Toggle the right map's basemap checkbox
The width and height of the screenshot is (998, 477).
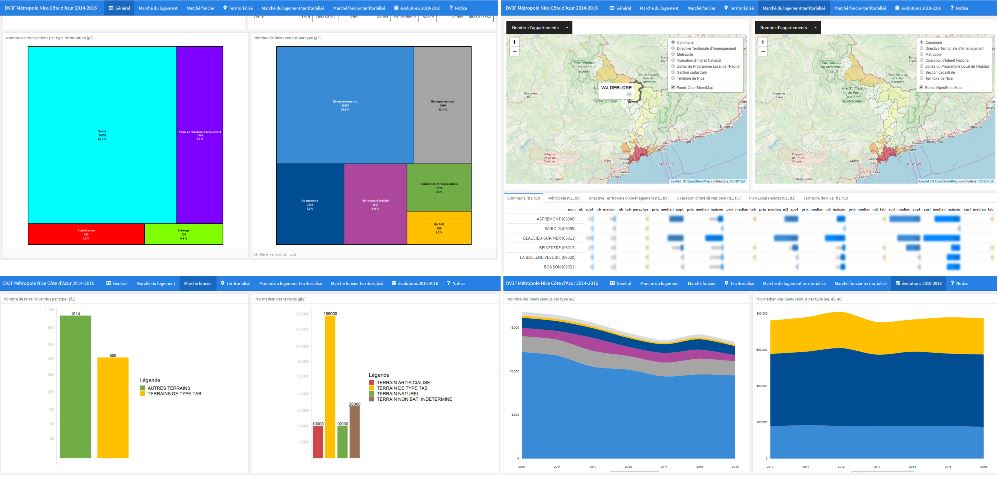(920, 88)
